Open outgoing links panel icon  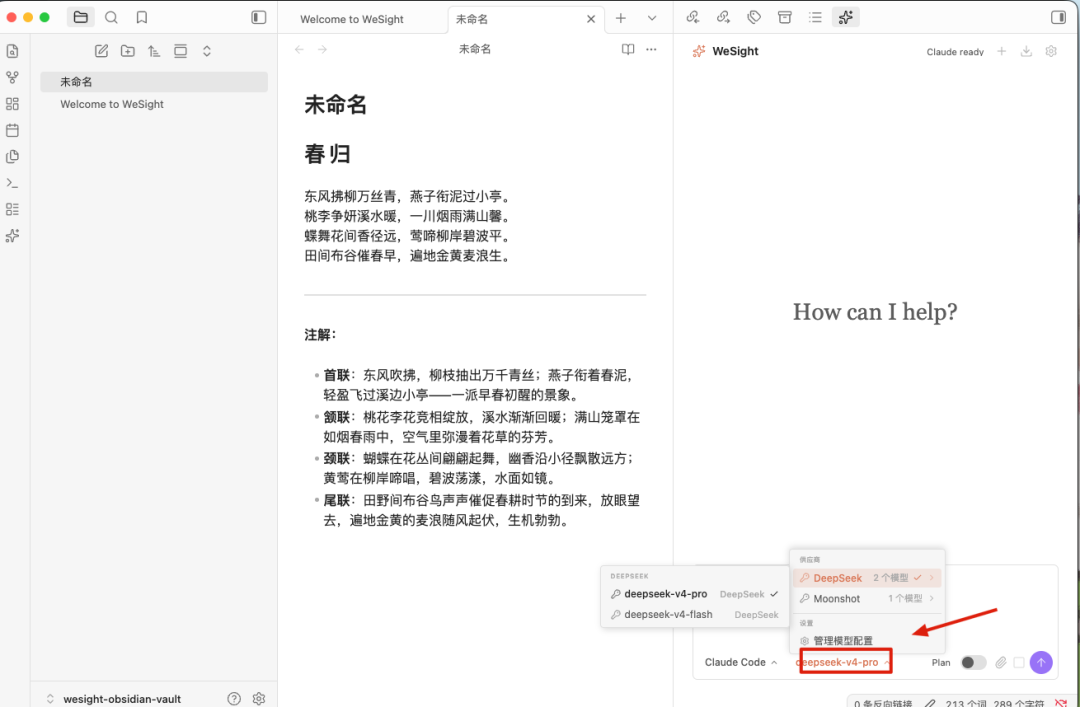click(x=723, y=17)
